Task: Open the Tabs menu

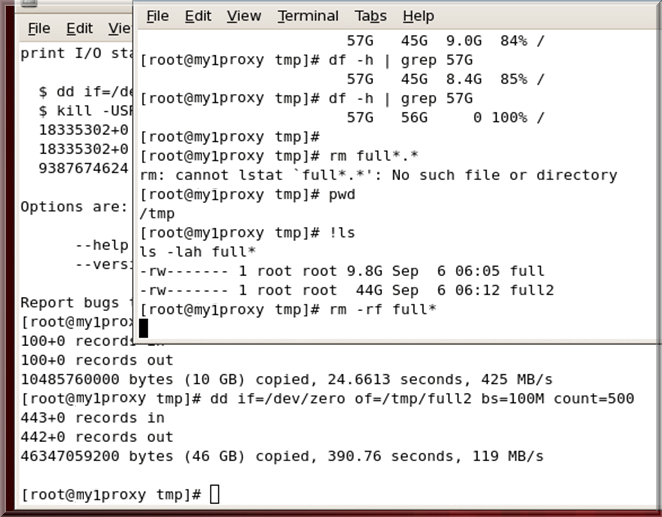Action: (370, 16)
